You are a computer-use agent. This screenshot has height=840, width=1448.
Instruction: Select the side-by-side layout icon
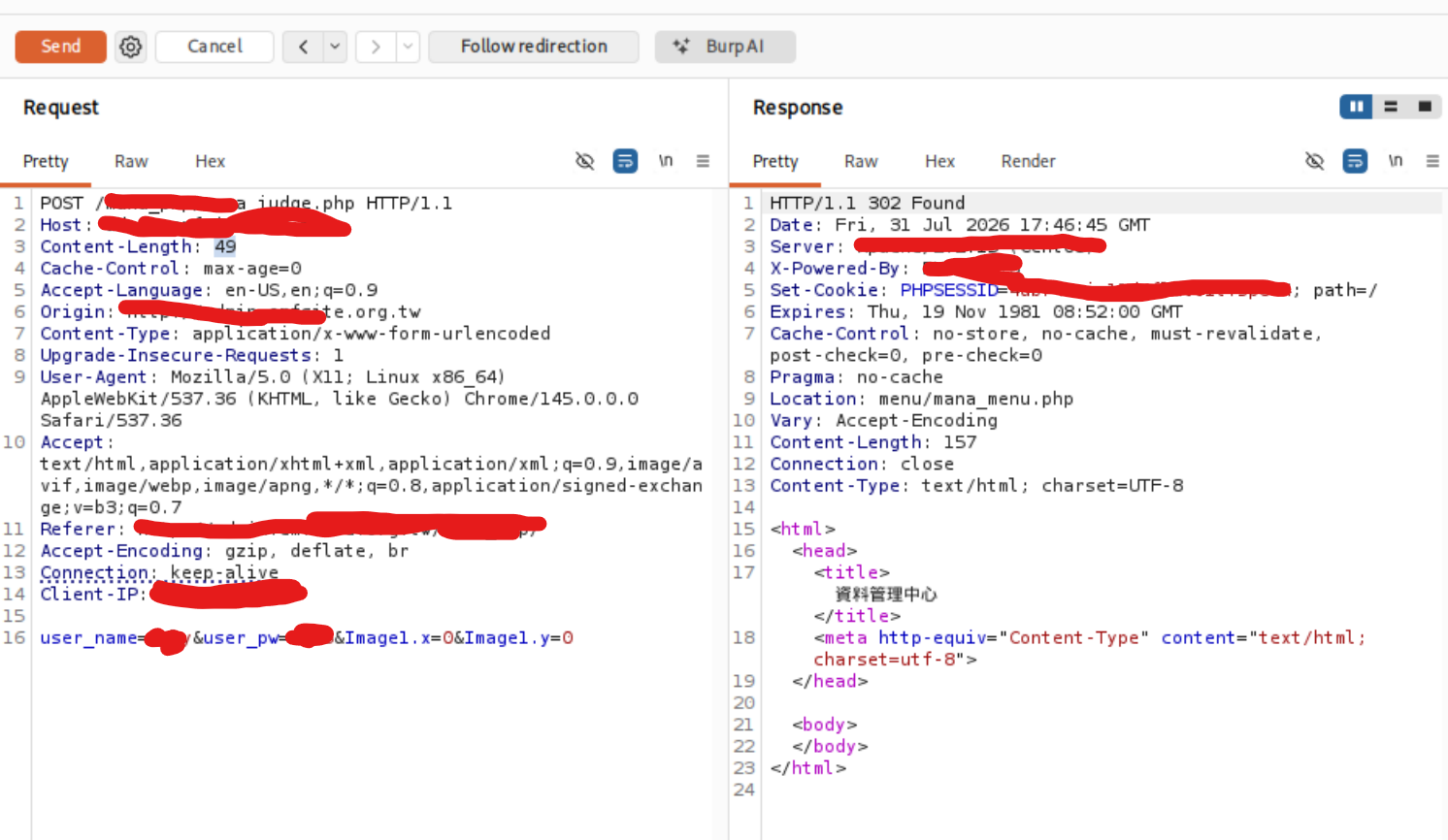tap(1356, 107)
